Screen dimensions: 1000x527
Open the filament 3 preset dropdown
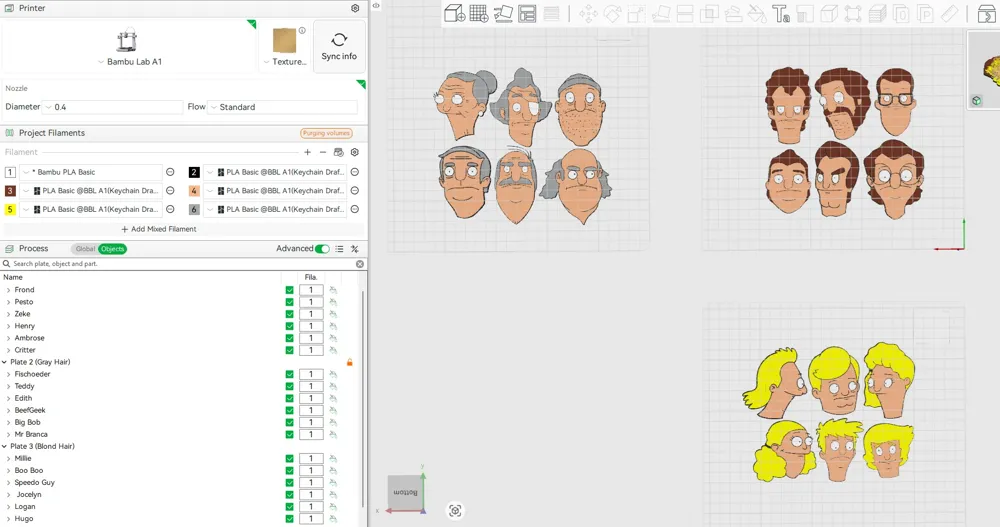[91, 191]
